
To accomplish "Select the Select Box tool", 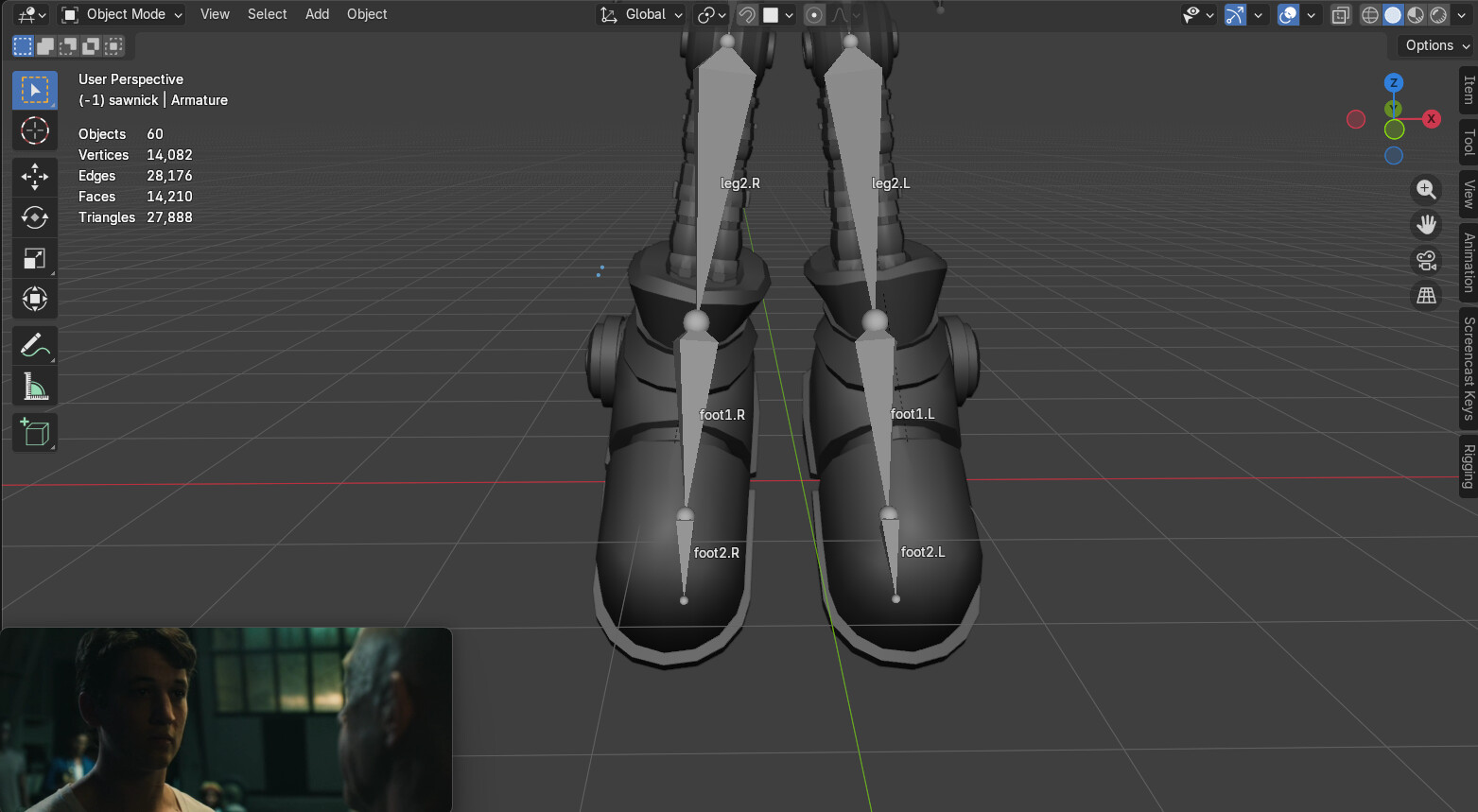I will click(35, 91).
